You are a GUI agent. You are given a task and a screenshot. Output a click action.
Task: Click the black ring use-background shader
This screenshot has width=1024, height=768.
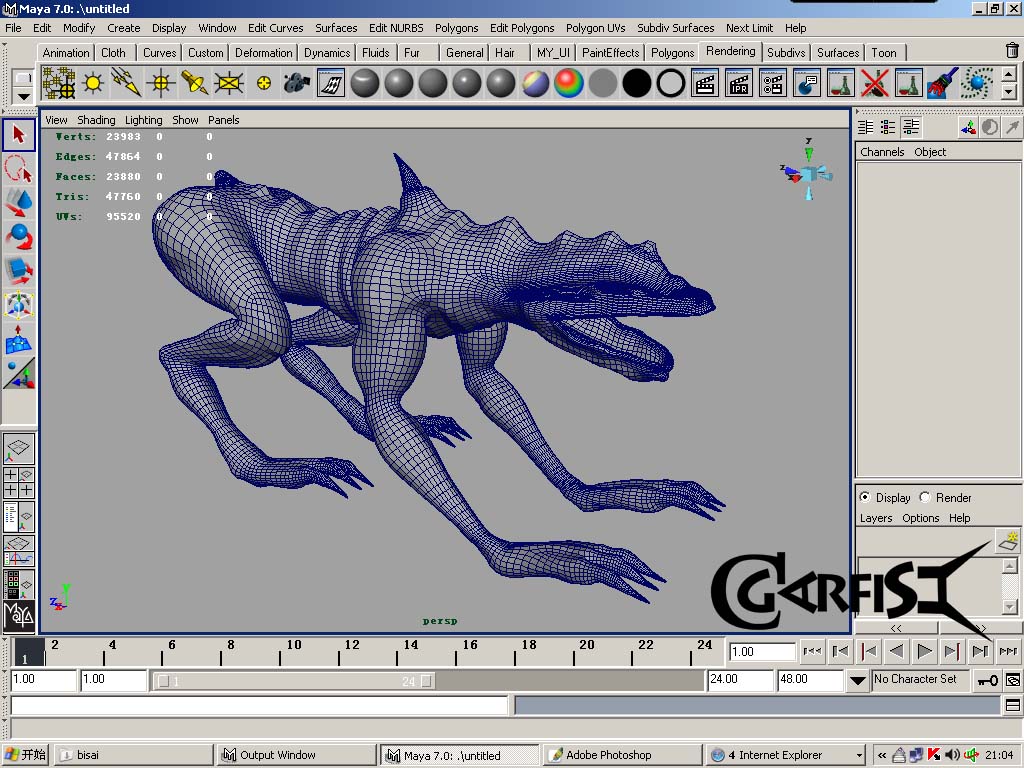pyautogui.click(x=671, y=84)
